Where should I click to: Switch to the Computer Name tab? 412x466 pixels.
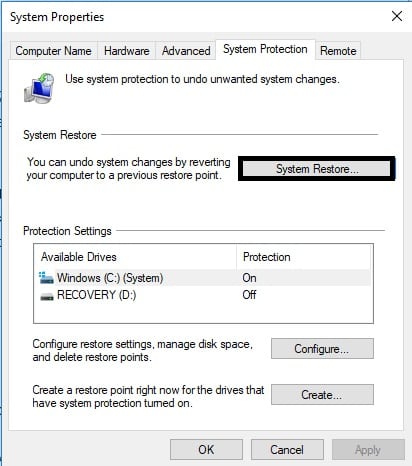(x=53, y=51)
